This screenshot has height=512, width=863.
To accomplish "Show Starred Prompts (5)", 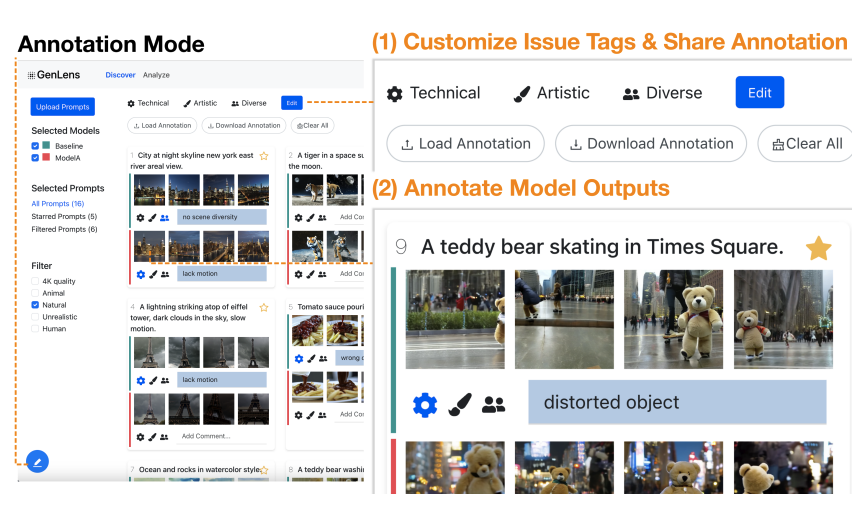I will pyautogui.click(x=64, y=216).
